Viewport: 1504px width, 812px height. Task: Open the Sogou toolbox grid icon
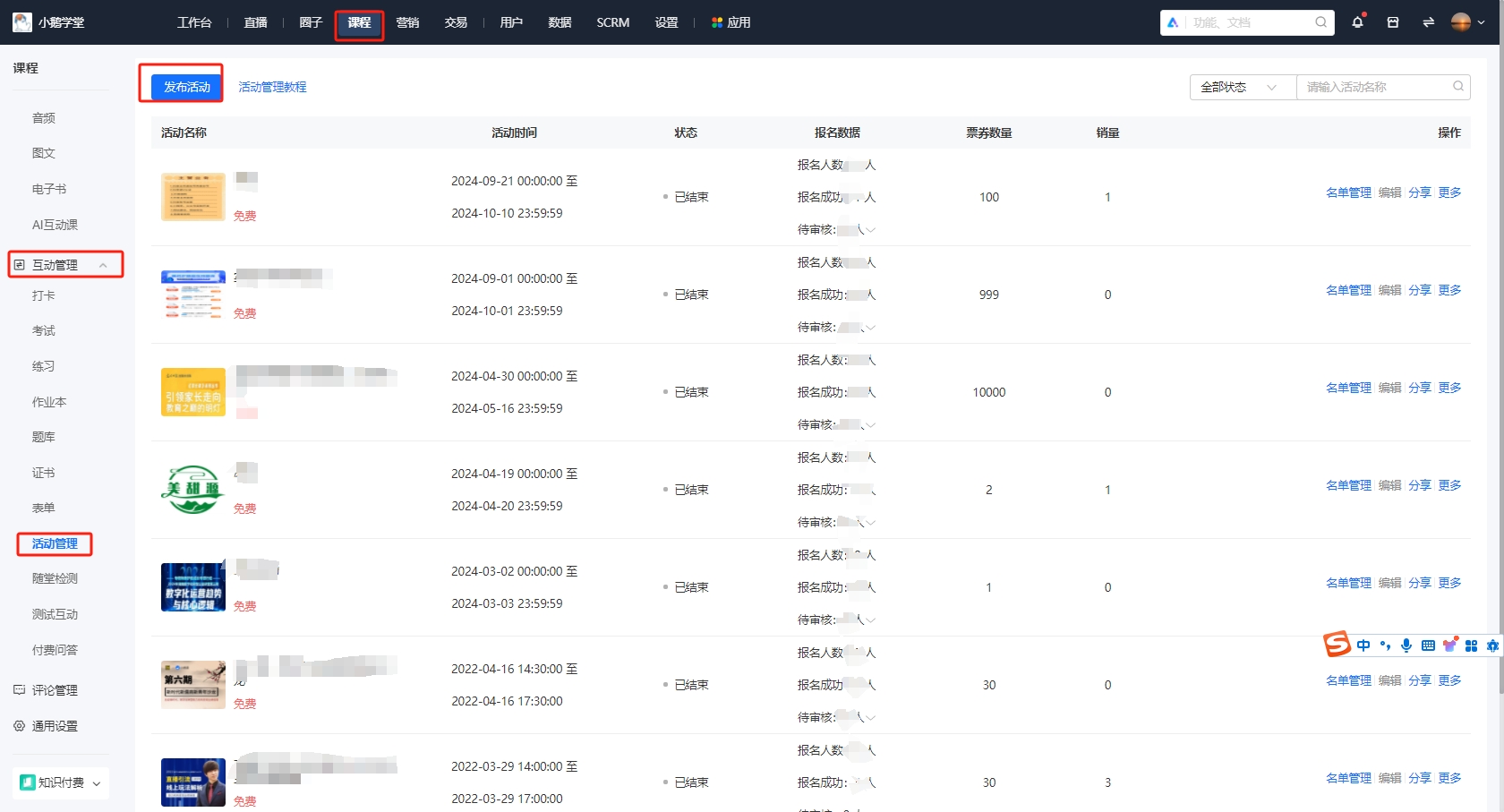1471,645
